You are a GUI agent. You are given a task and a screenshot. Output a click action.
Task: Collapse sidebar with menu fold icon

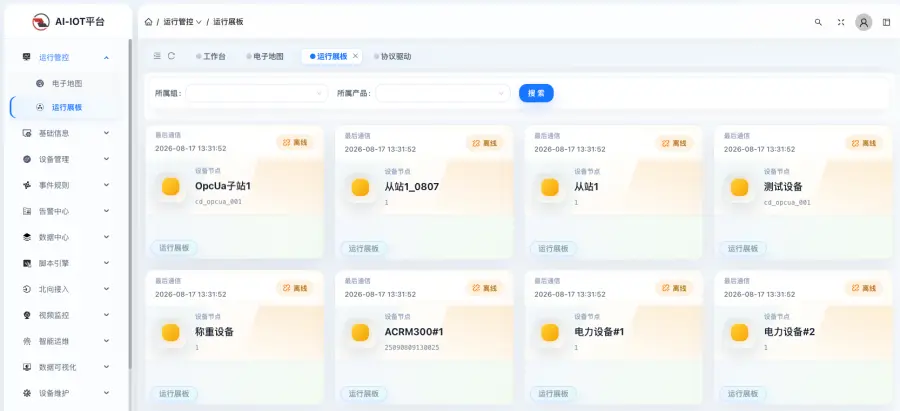[157, 56]
